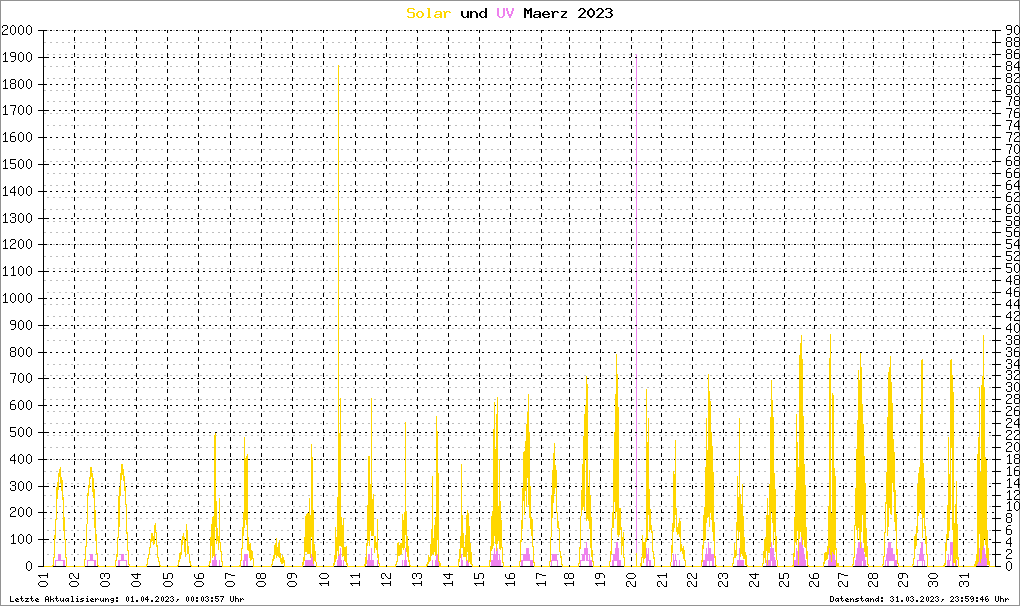Click the 1700 label on left axis
1020x606 pixels.
(17, 111)
